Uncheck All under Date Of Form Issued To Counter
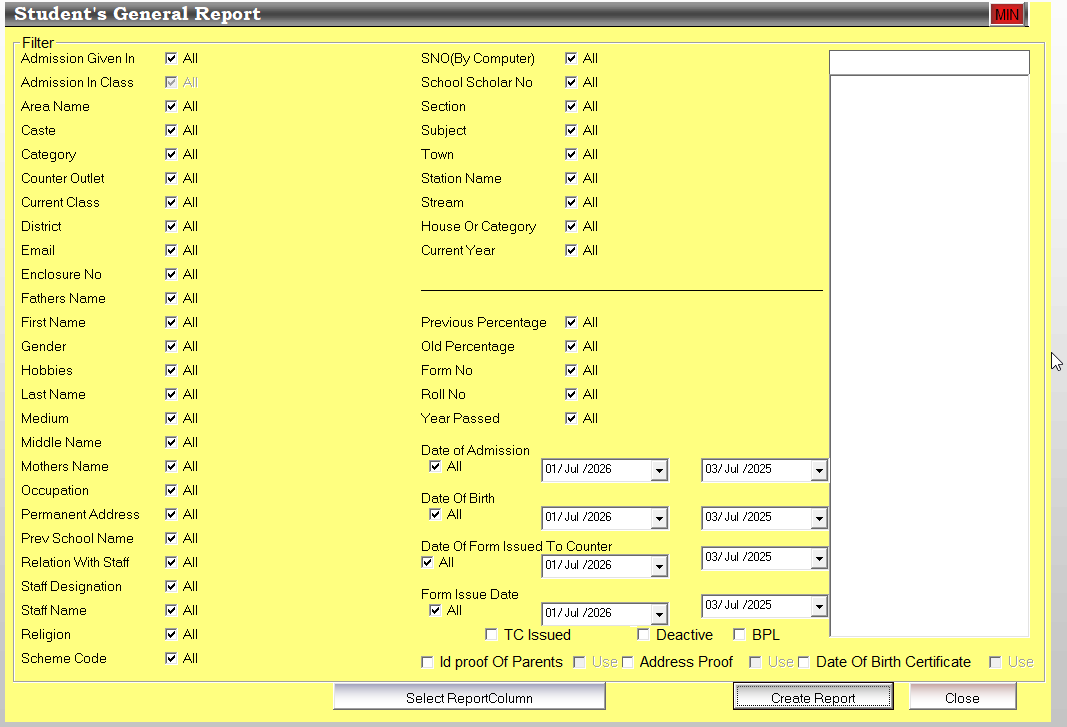1067x727 pixels. (x=427, y=562)
